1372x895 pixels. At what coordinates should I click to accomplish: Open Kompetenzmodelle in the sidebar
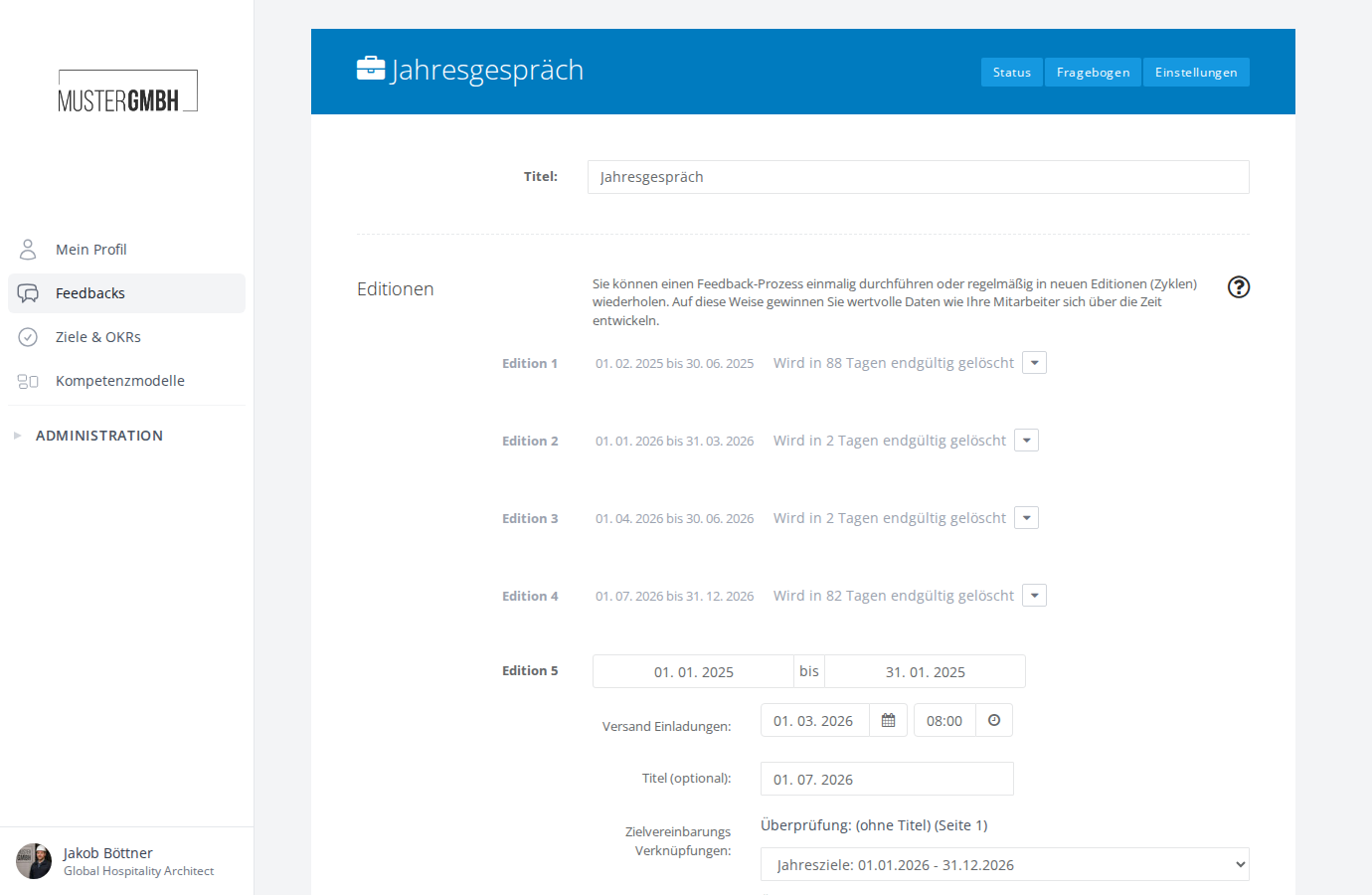click(126, 381)
